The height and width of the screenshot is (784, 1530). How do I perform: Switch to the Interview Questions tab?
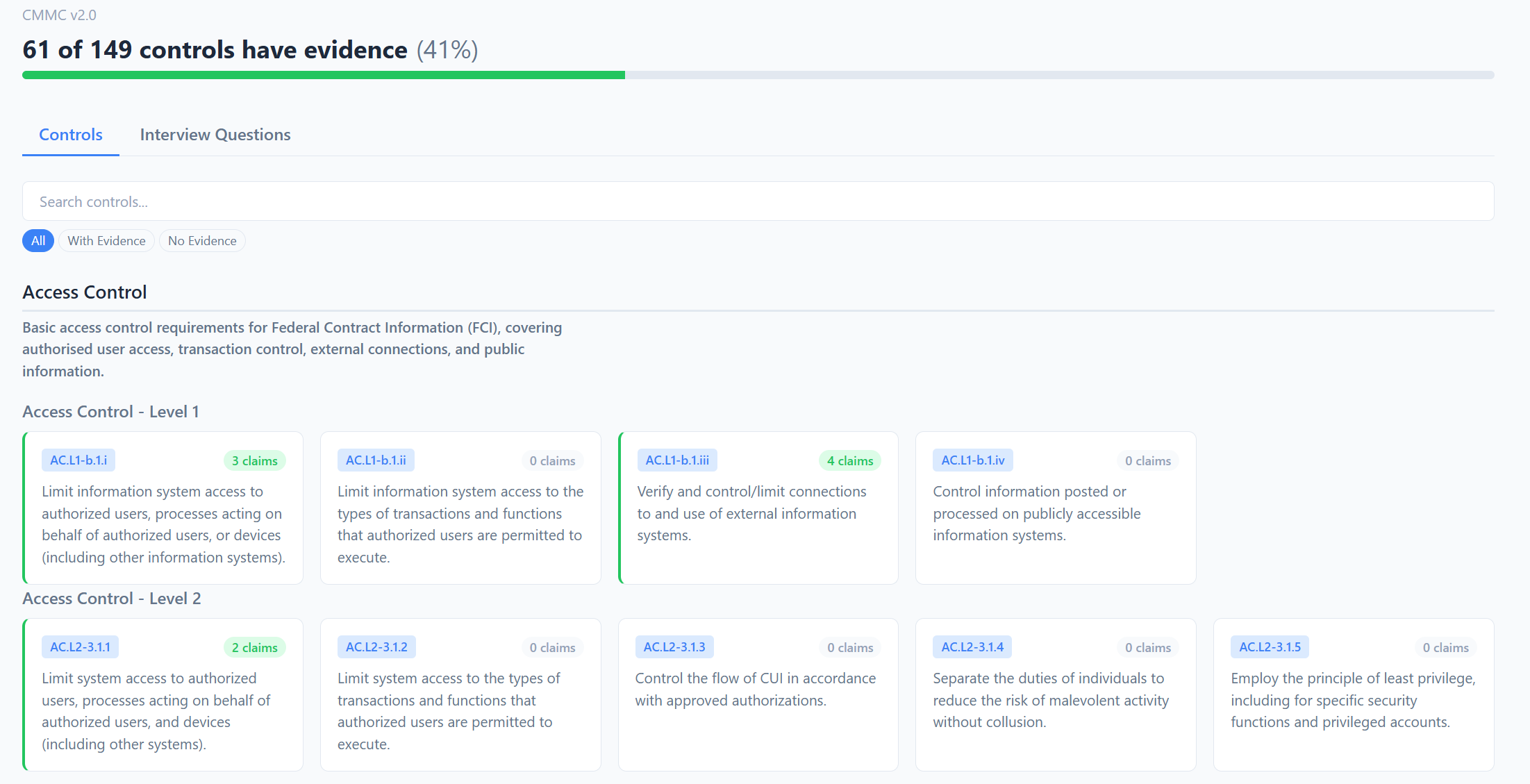pos(215,134)
